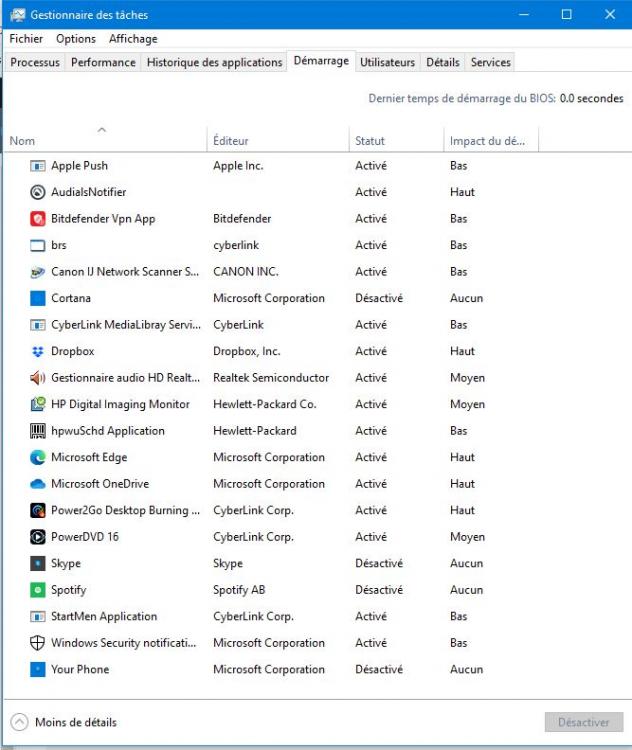This screenshot has height=750, width=632.
Task: Click the CANON INC. publisher cell
Action: pos(246,272)
